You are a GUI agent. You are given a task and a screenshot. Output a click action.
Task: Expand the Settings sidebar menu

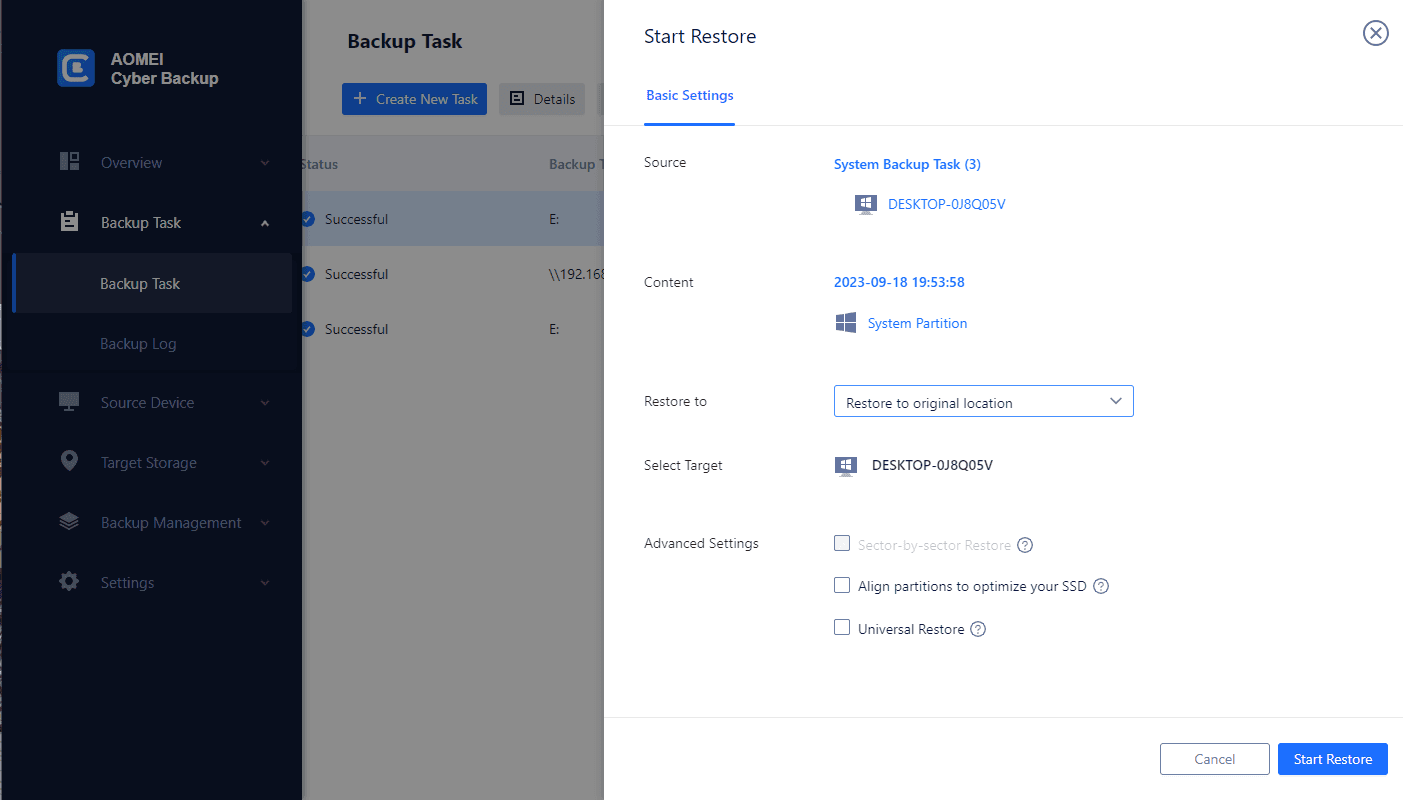point(265,582)
